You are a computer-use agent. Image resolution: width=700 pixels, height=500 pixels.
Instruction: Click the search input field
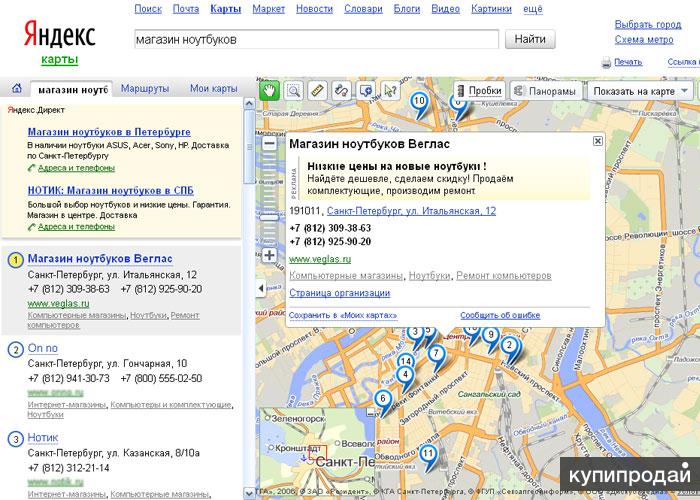pyautogui.click(x=315, y=40)
